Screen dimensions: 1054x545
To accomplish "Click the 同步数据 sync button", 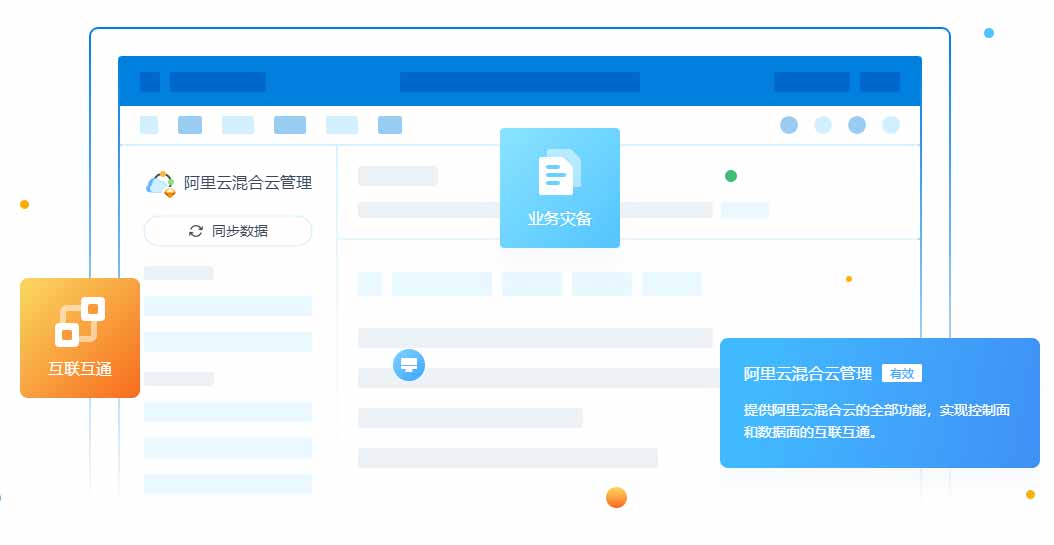I will [x=228, y=231].
